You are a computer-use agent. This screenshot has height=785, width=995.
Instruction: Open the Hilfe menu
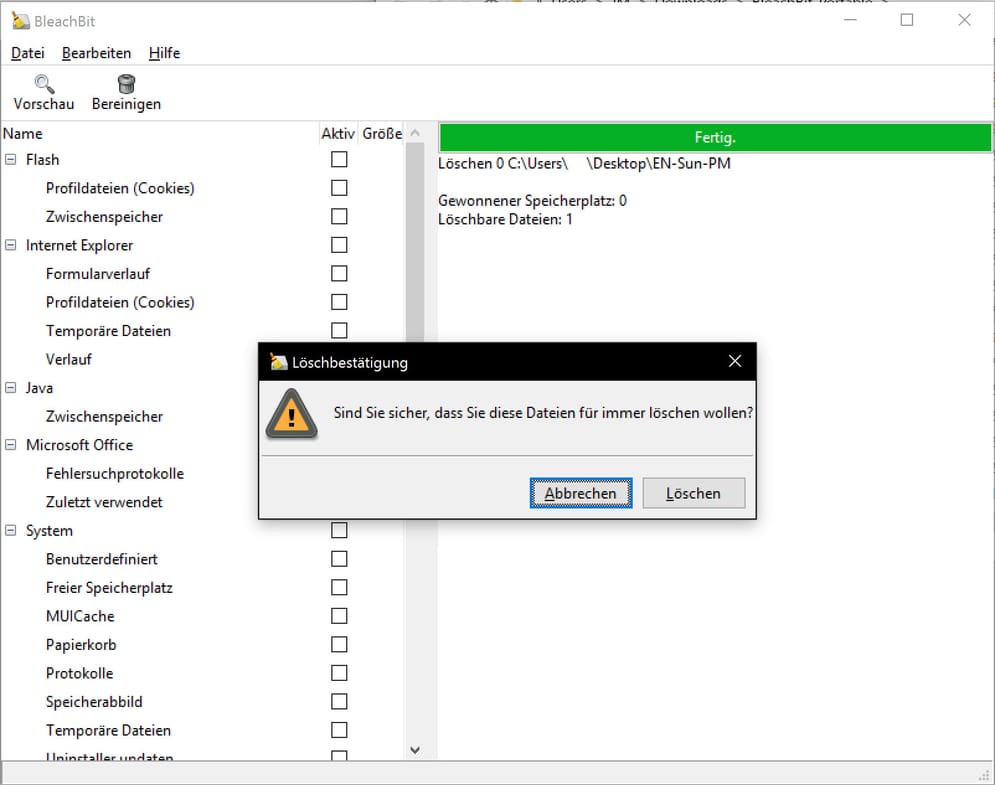[x=164, y=53]
